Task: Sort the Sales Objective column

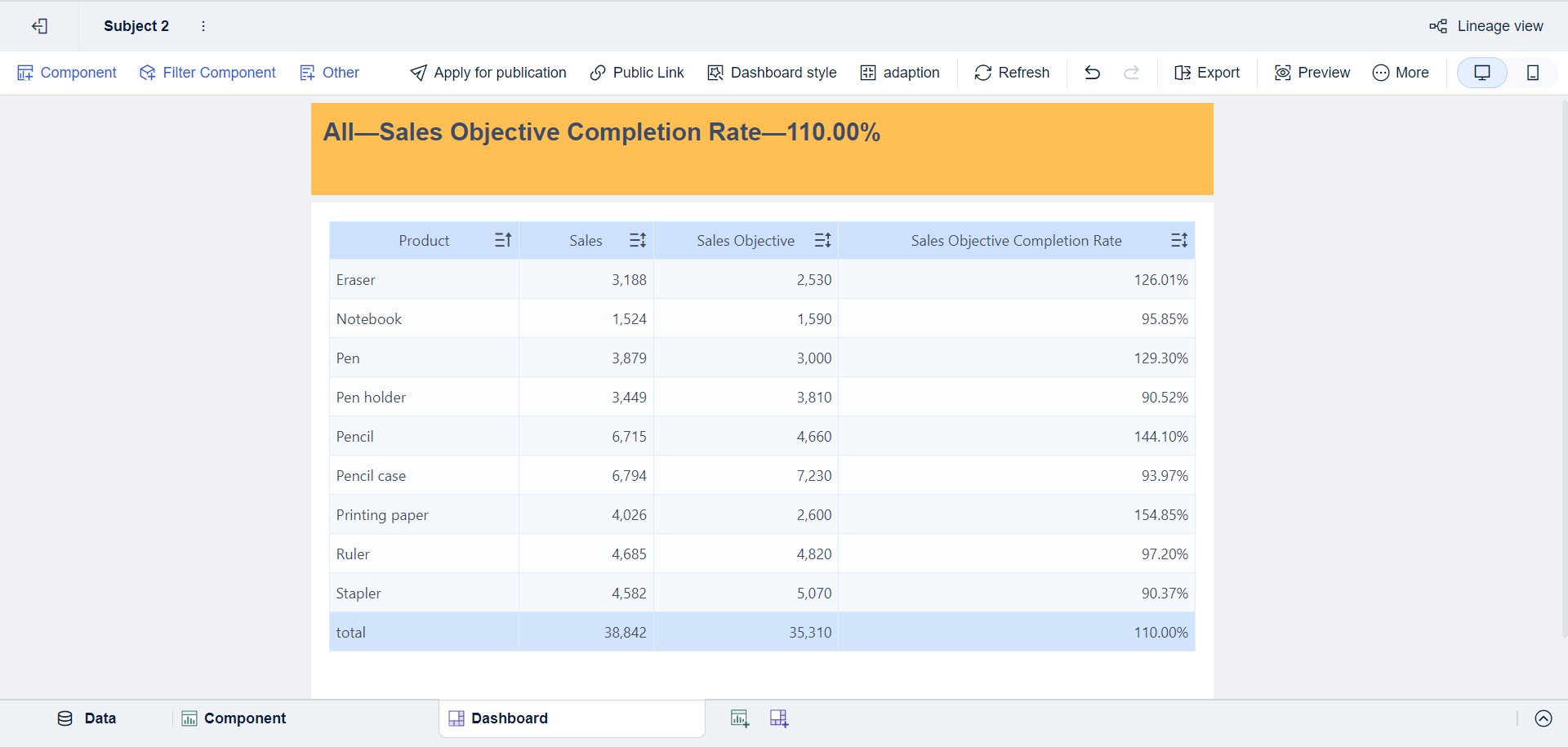Action: coord(822,240)
